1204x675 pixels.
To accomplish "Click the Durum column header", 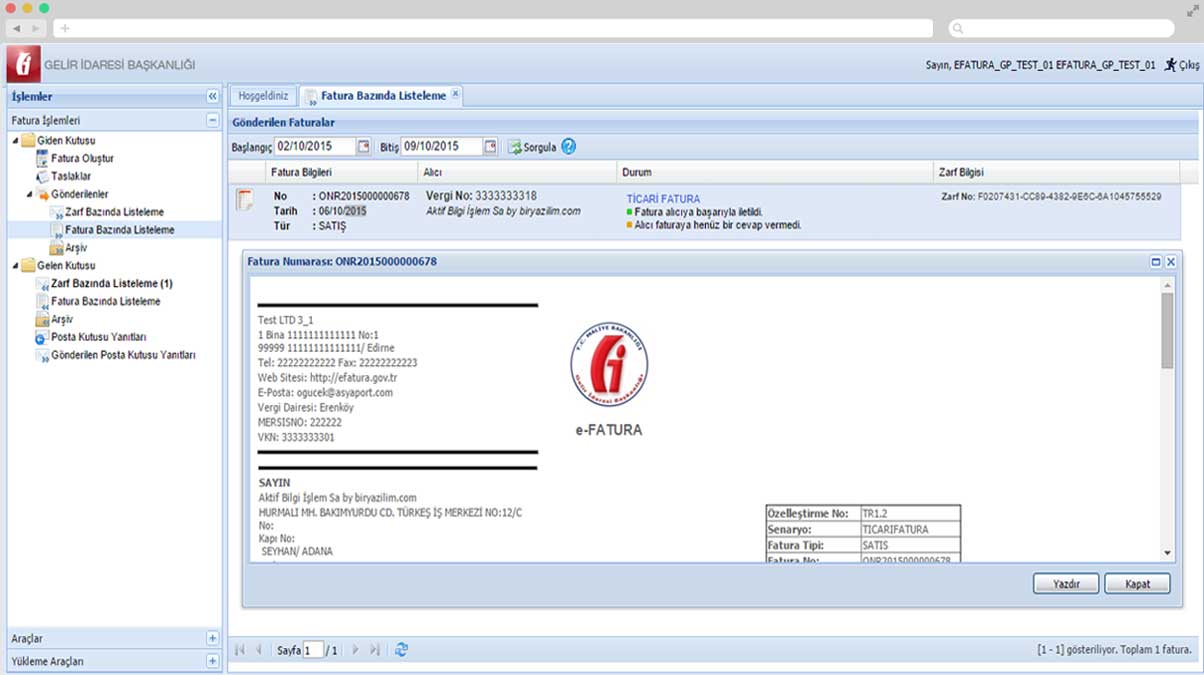I will tap(774, 172).
